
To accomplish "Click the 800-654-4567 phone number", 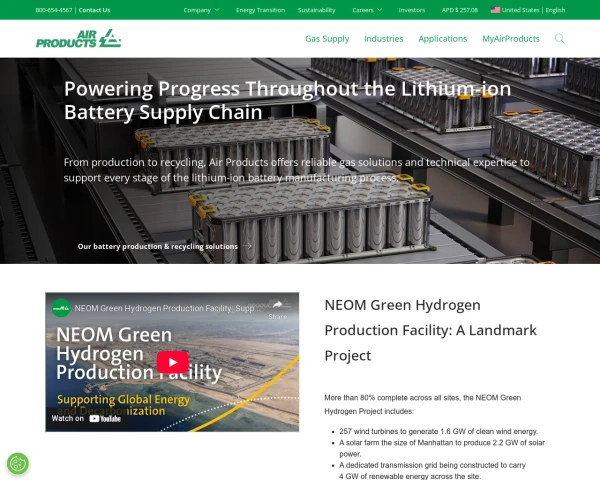I will pyautogui.click(x=54, y=10).
